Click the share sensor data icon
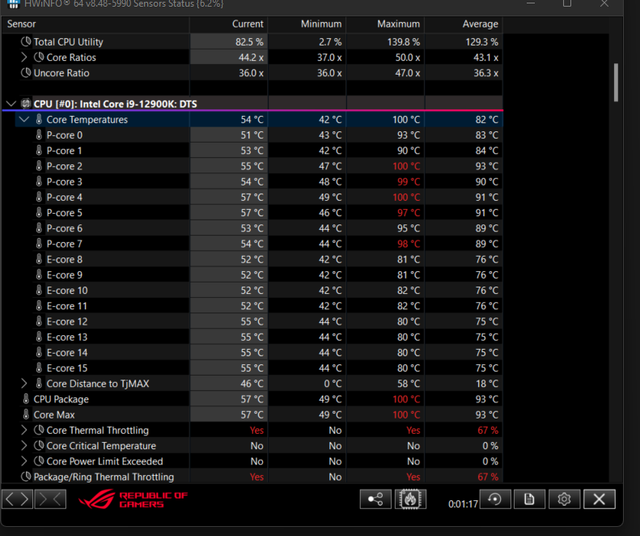Screen dimensions: 640x536 [x=376, y=499]
